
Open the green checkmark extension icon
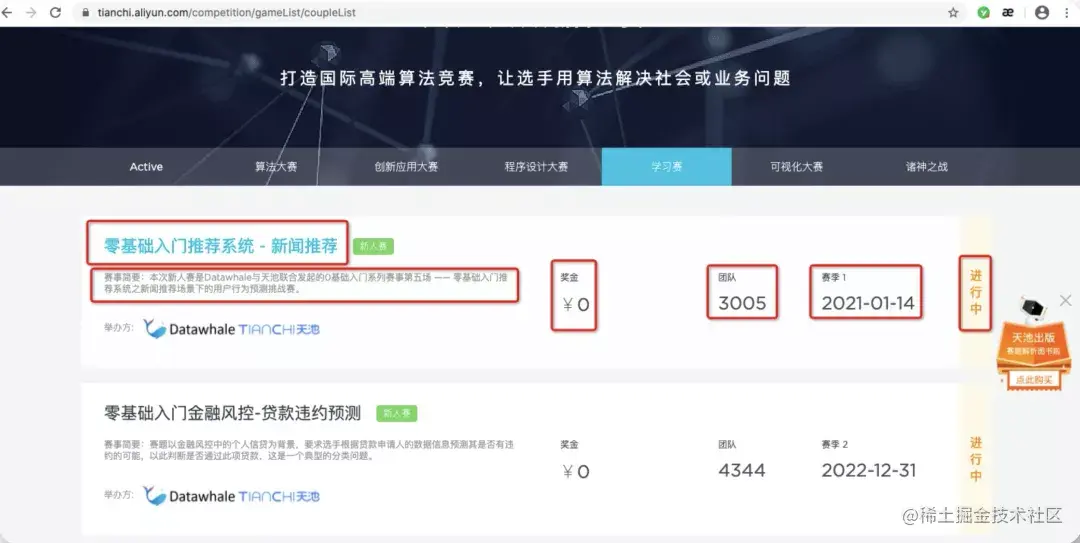[984, 12]
